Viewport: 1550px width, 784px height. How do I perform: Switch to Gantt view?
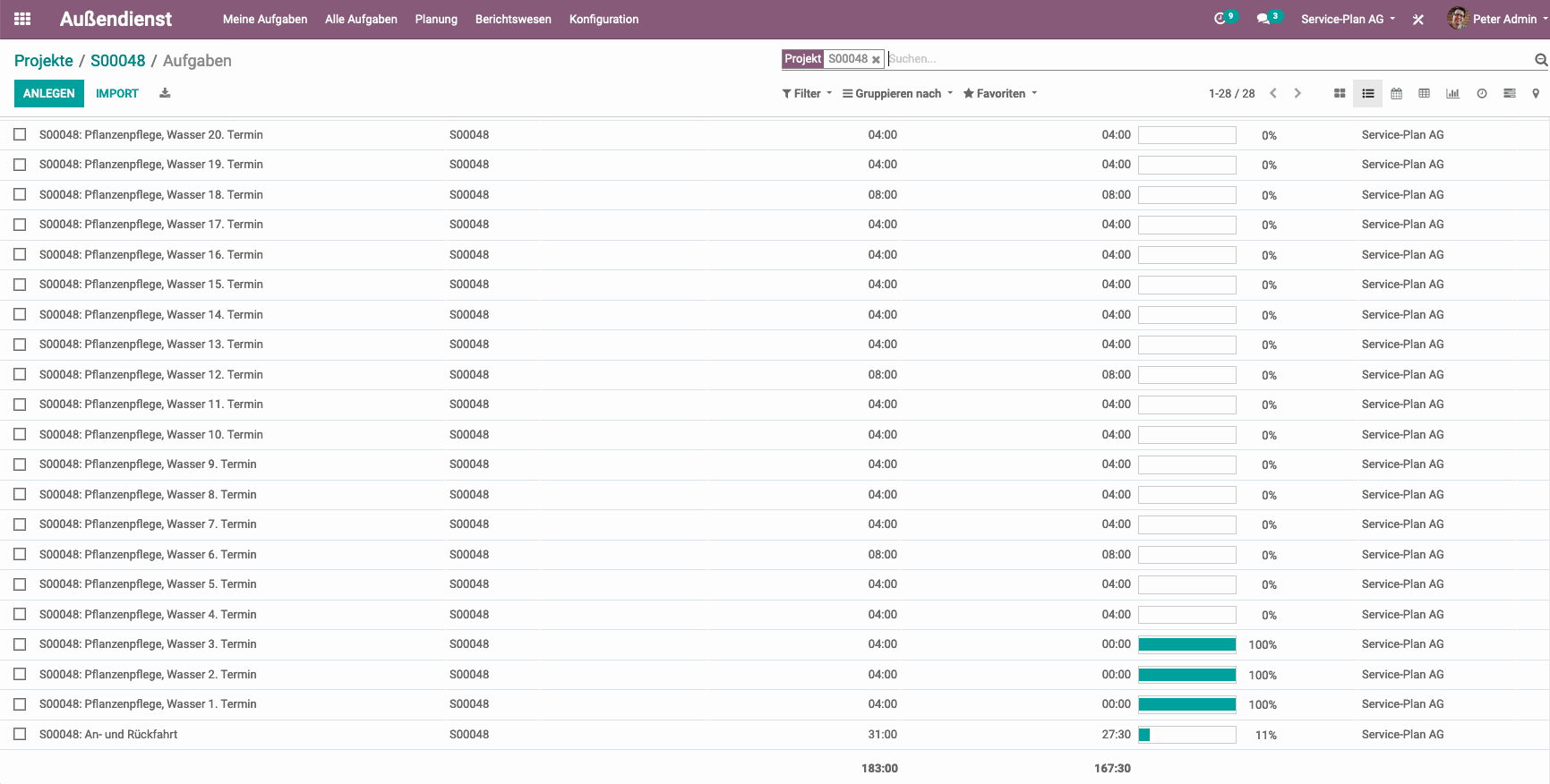(x=1510, y=93)
